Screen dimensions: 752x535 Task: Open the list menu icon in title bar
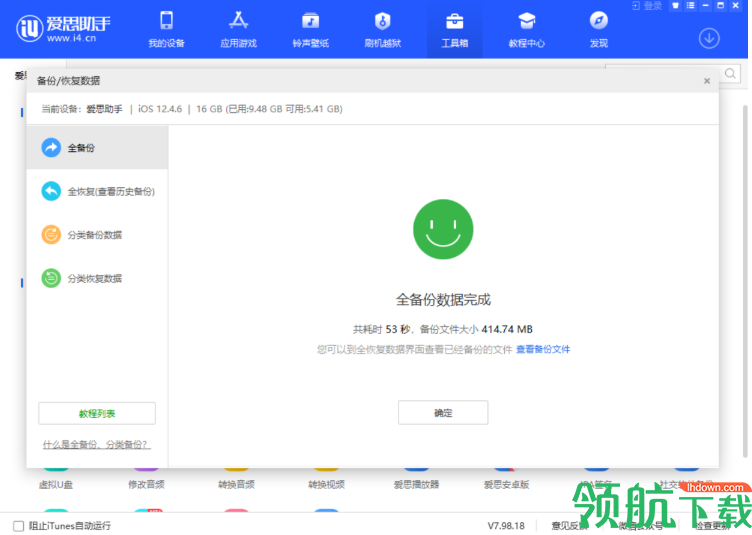click(x=690, y=6)
